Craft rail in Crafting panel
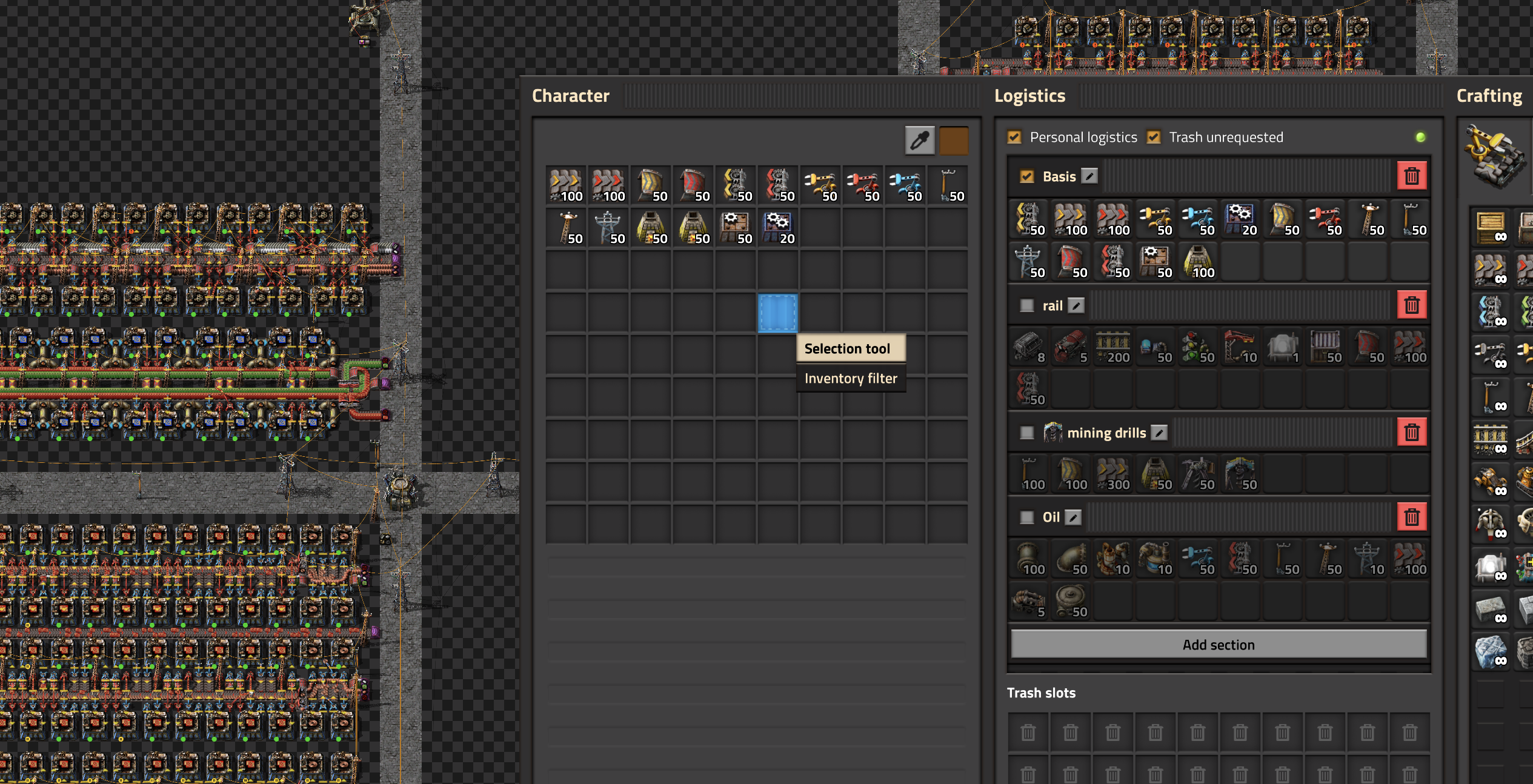1533x784 pixels. (1491, 439)
